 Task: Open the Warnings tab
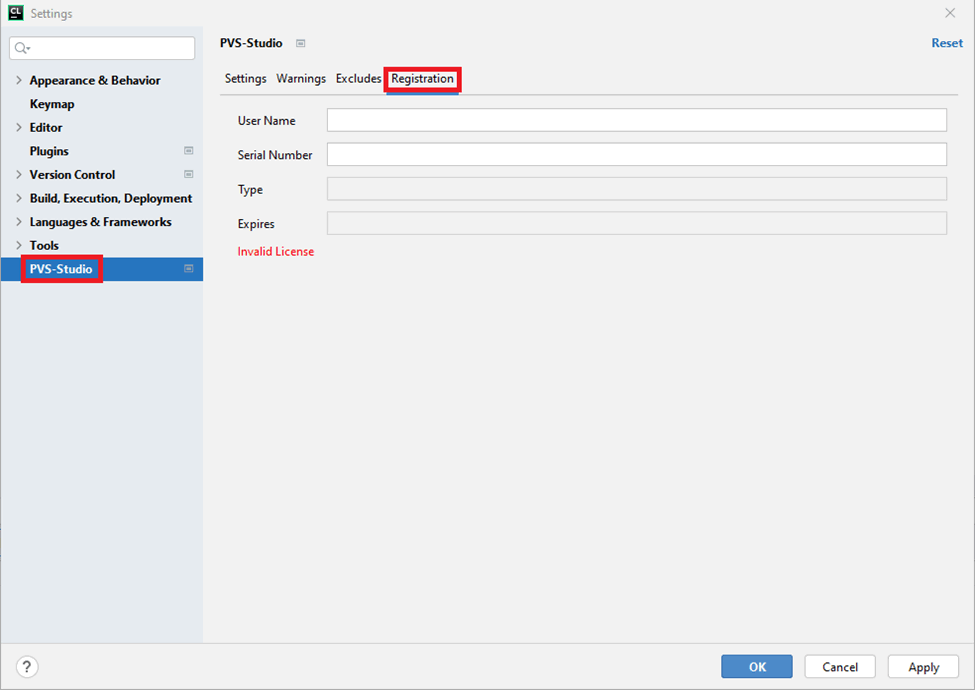[301, 79]
